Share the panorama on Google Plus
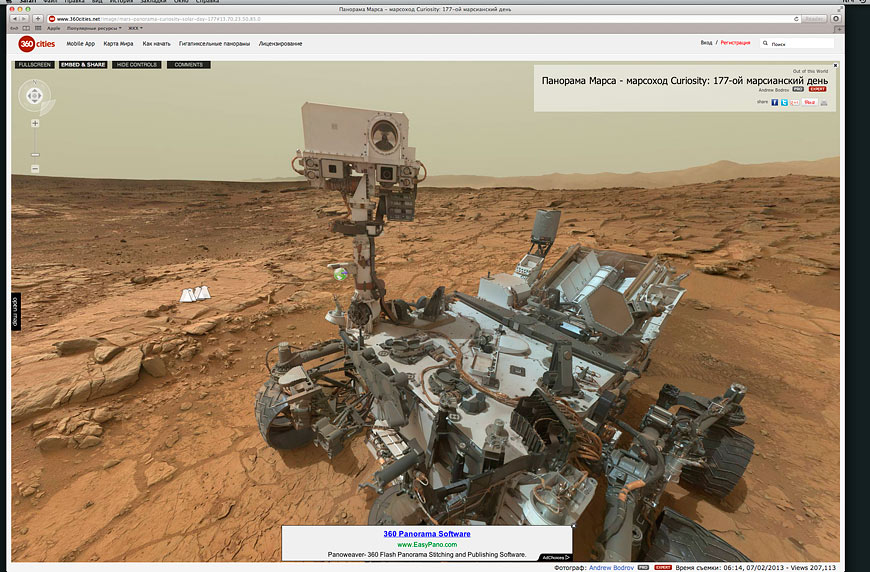The image size is (870, 572). tap(795, 102)
